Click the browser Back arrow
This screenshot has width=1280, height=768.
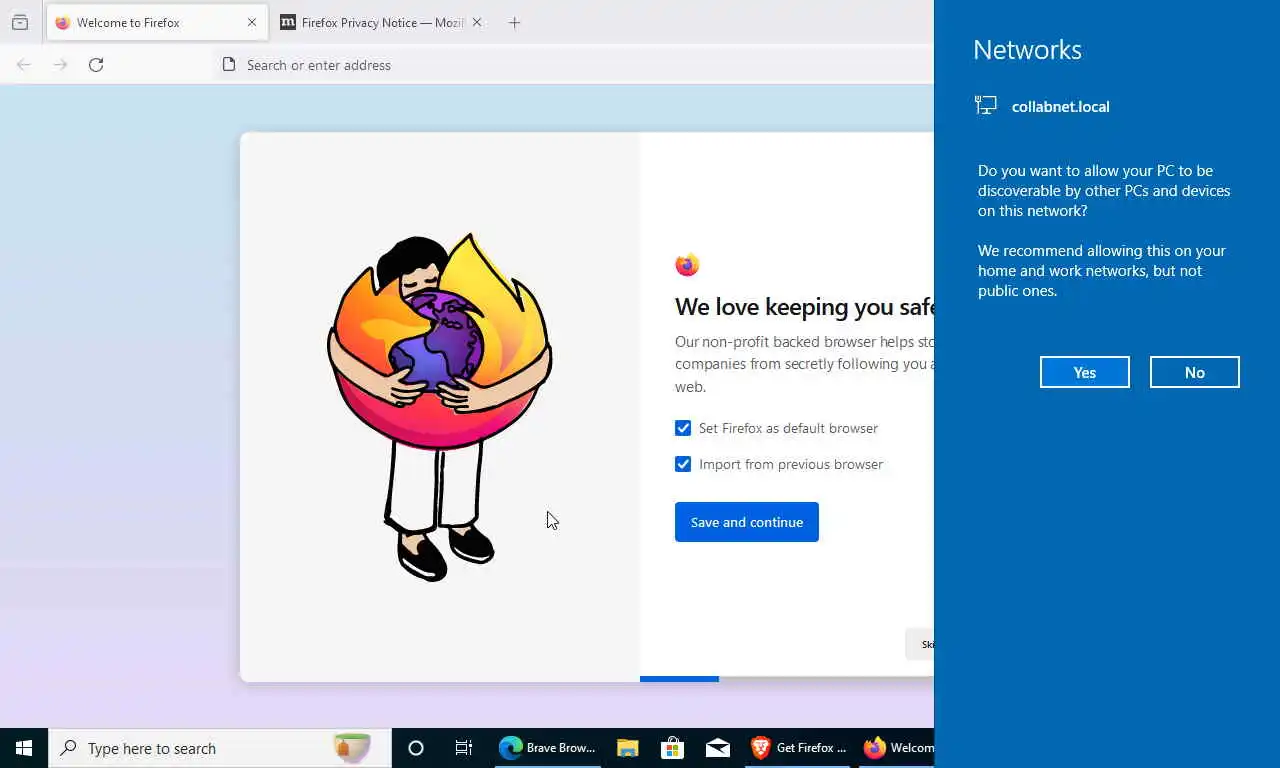pyautogui.click(x=24, y=65)
